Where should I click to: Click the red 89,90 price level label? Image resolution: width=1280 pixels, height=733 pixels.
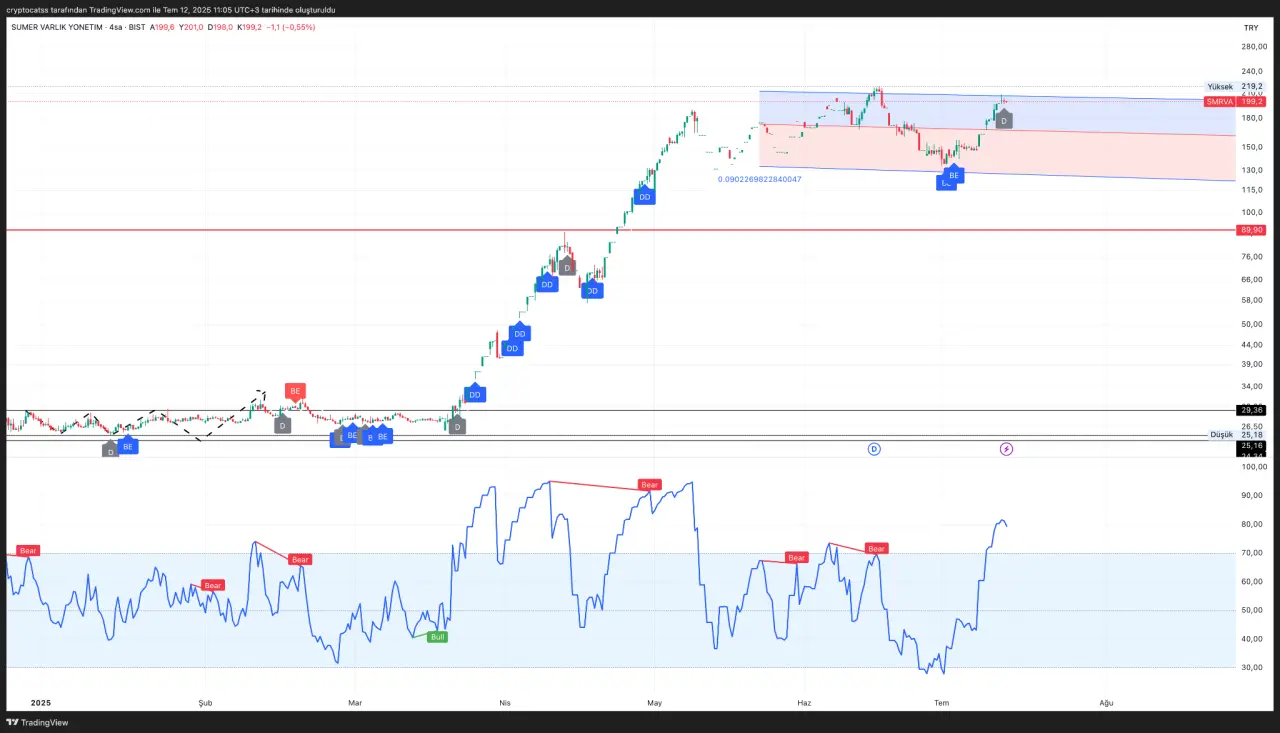click(1251, 230)
